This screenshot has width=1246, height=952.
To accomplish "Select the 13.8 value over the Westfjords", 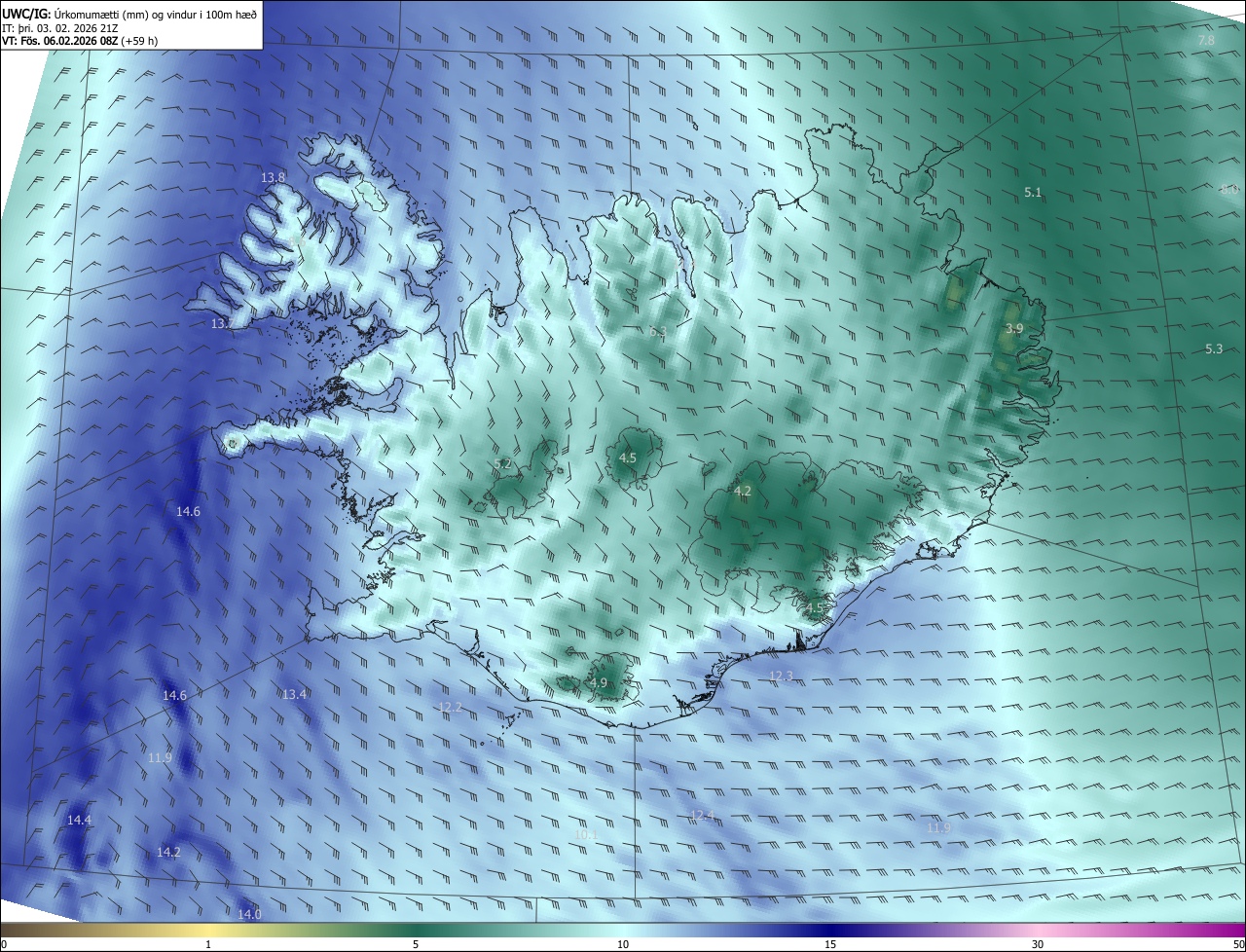I will pyautogui.click(x=274, y=177).
